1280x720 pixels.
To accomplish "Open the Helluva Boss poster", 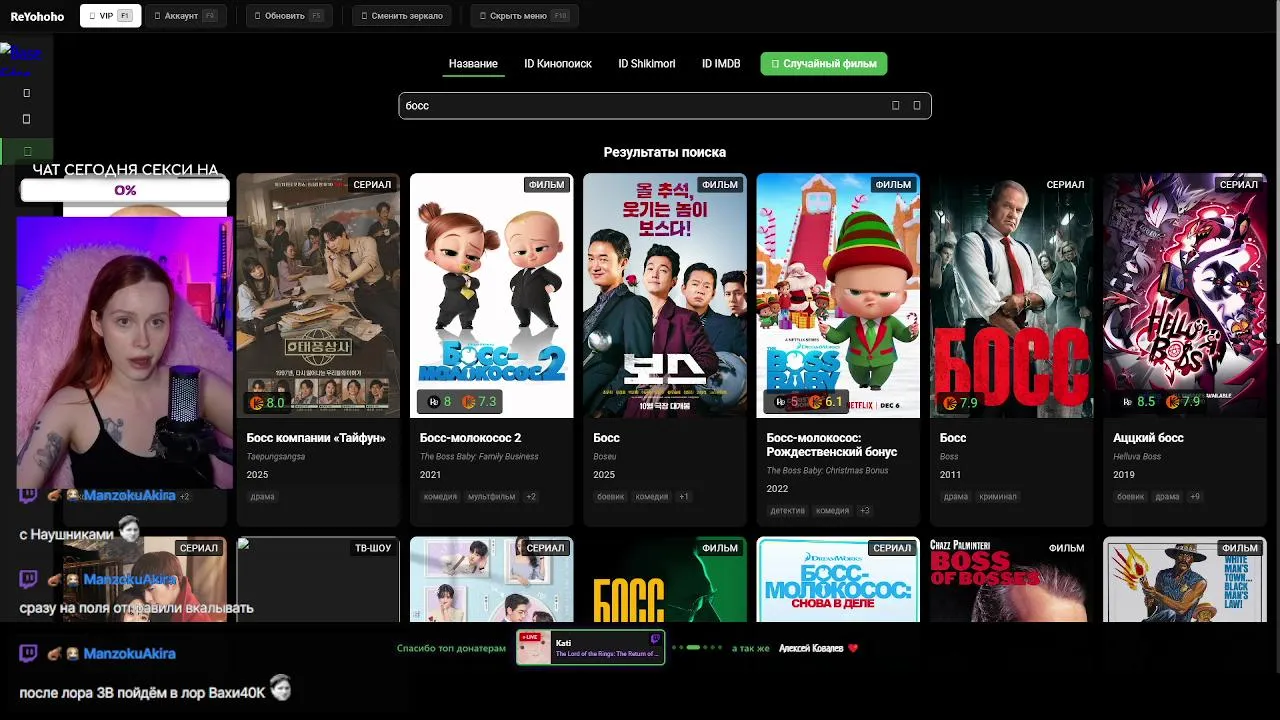I will (x=1184, y=295).
